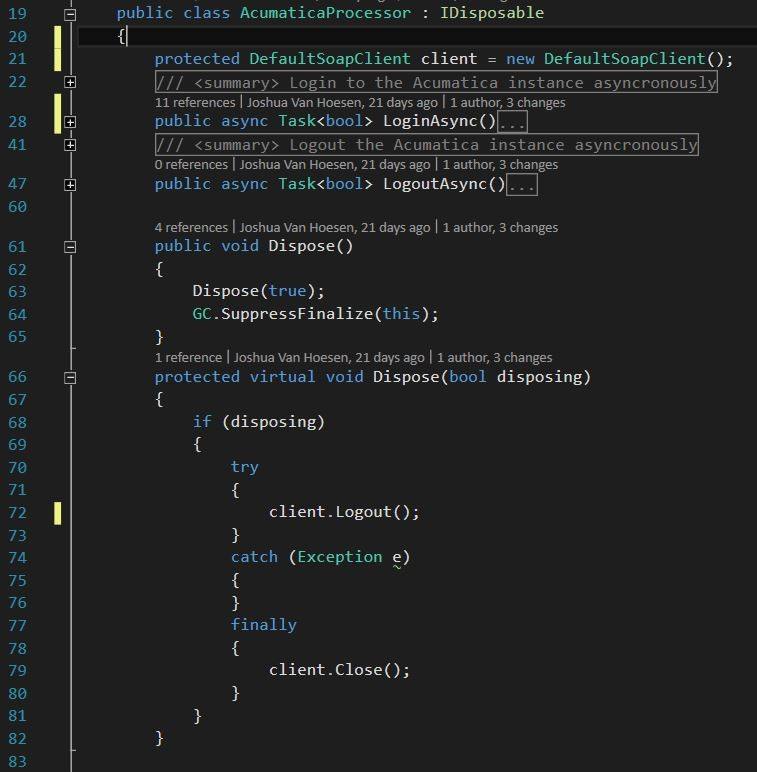Click the try keyword on line 70
This screenshot has height=772, width=757.
(x=244, y=467)
